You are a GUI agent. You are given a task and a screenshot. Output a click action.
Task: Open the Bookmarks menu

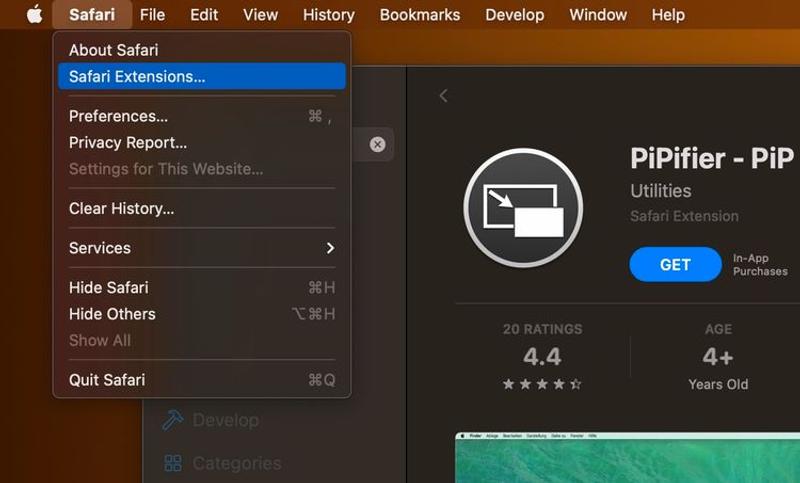point(419,15)
